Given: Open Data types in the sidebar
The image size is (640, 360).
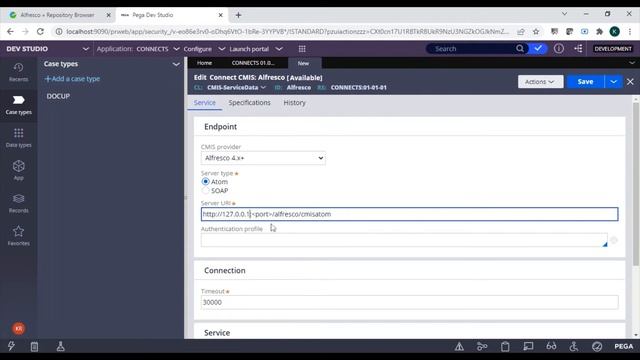Looking at the screenshot, I should (x=18, y=138).
